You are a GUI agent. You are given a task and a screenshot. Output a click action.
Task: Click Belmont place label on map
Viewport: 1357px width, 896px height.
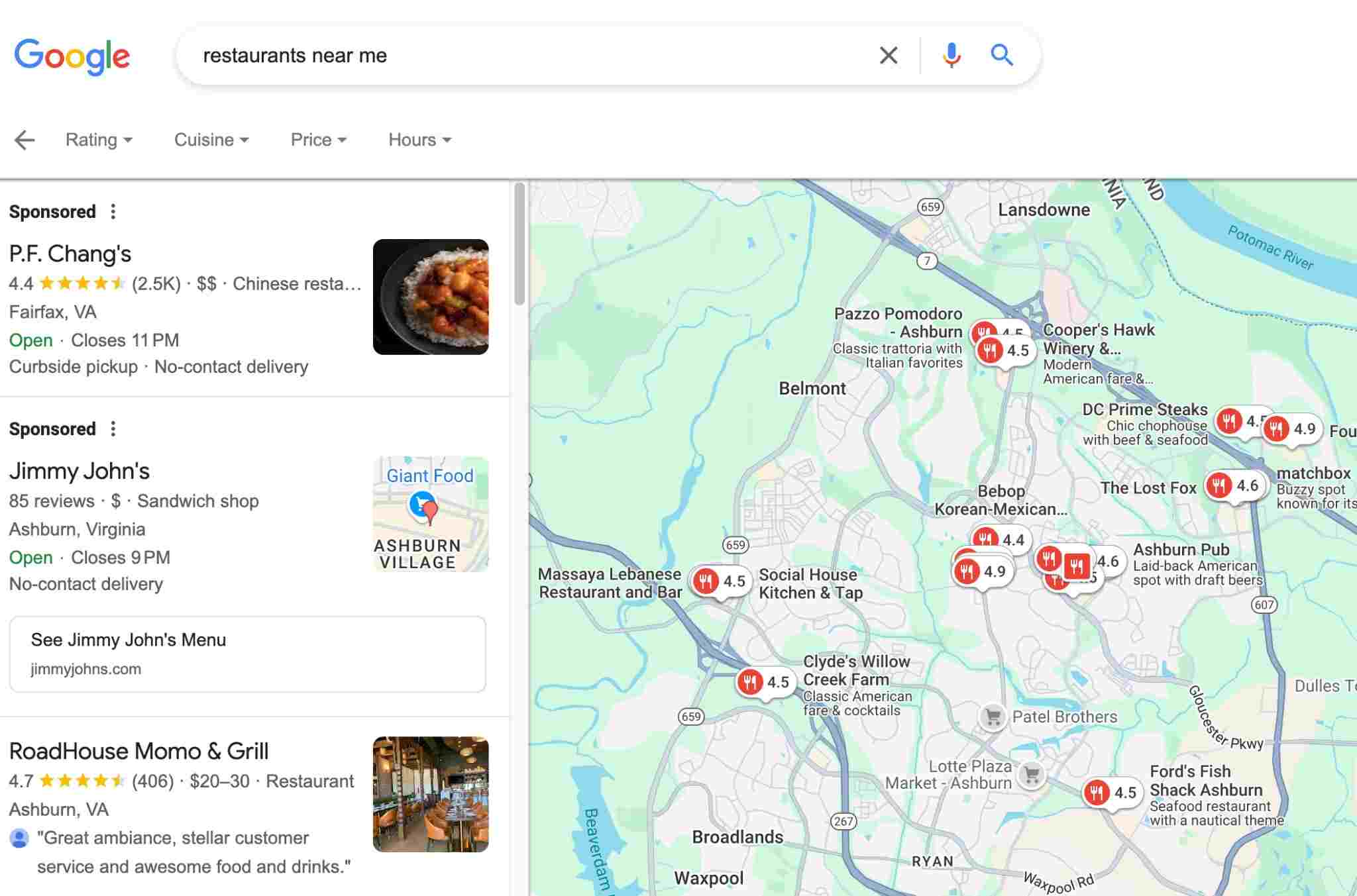pos(812,389)
